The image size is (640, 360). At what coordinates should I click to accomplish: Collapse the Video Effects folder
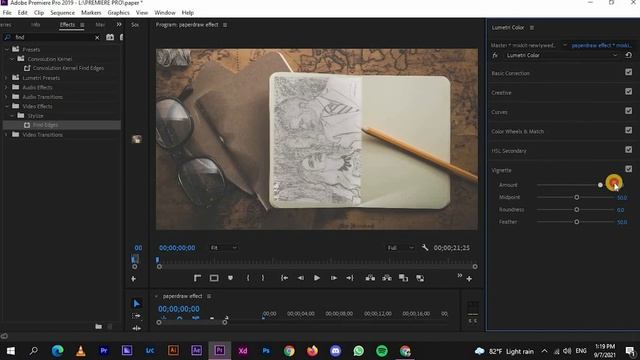click(7, 107)
